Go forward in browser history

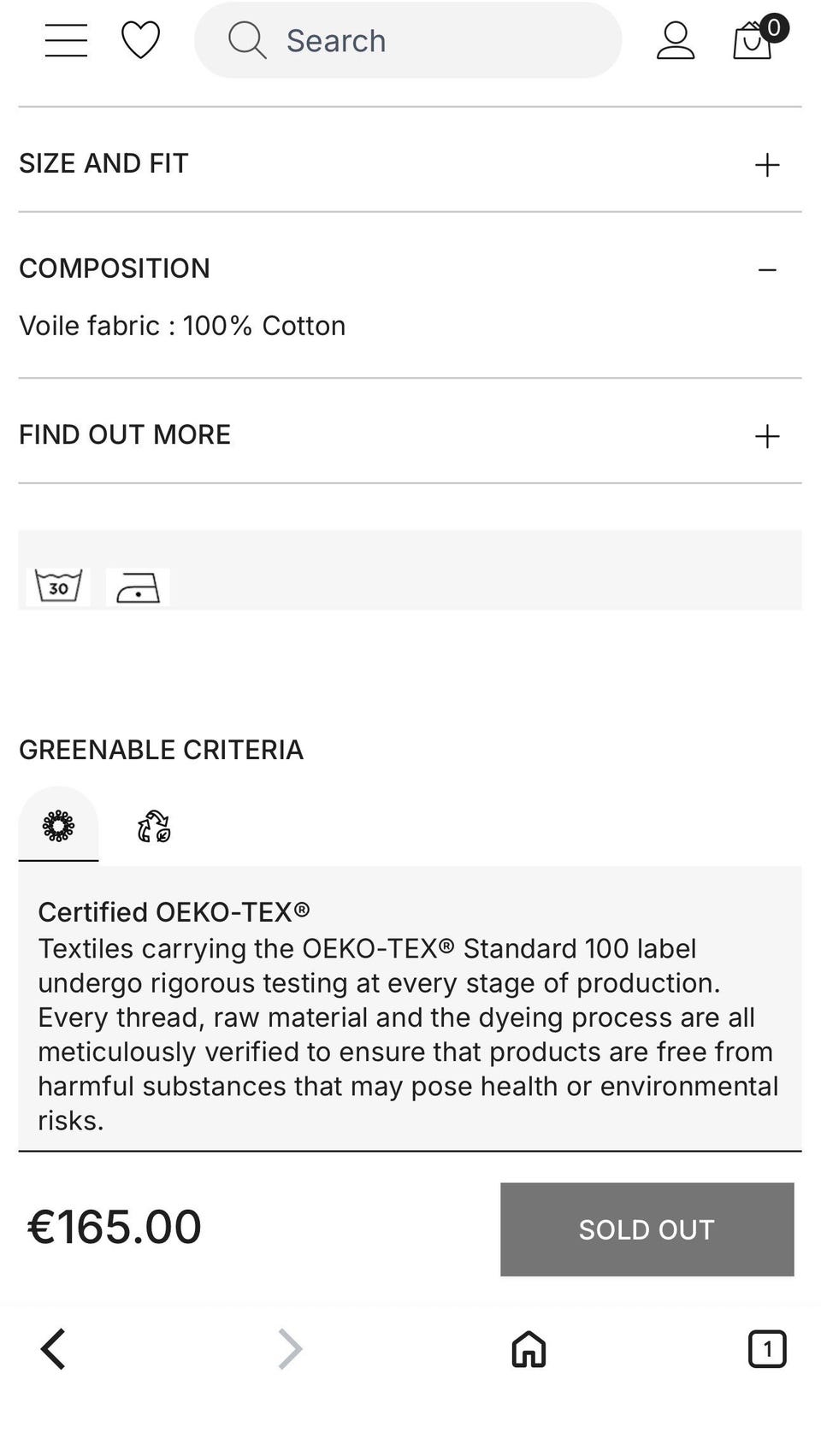[291, 1349]
